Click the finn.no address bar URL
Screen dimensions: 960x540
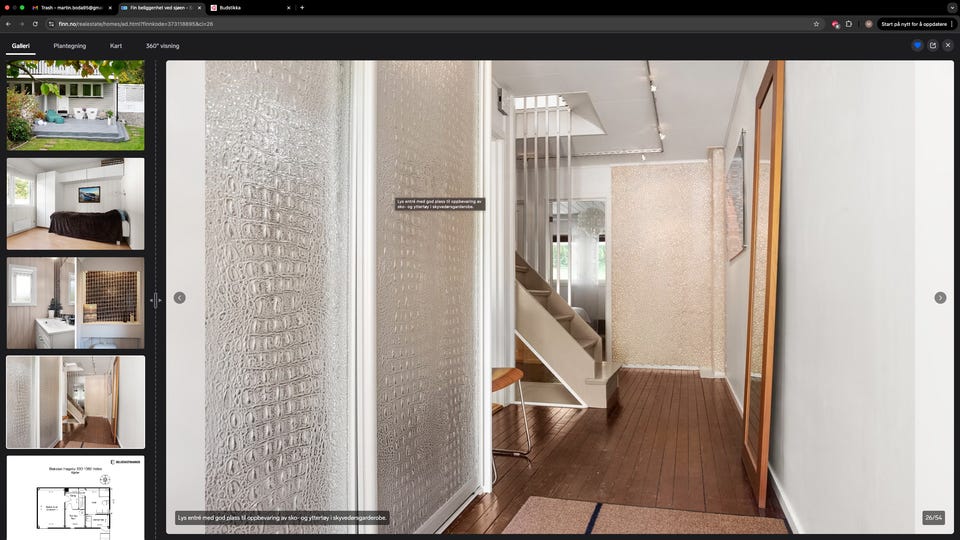pos(136,24)
